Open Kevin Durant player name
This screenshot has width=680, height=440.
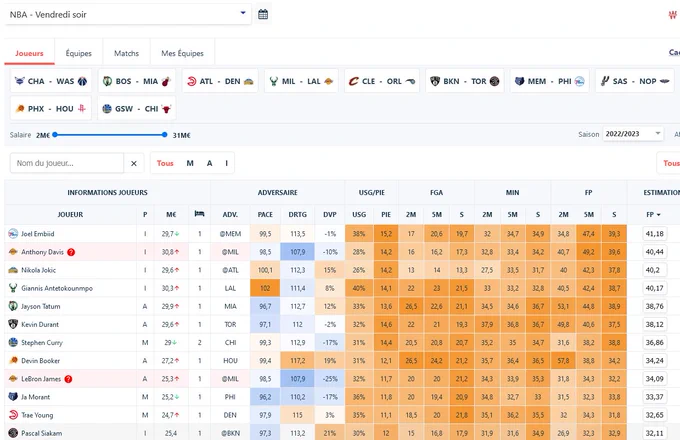(x=40, y=324)
